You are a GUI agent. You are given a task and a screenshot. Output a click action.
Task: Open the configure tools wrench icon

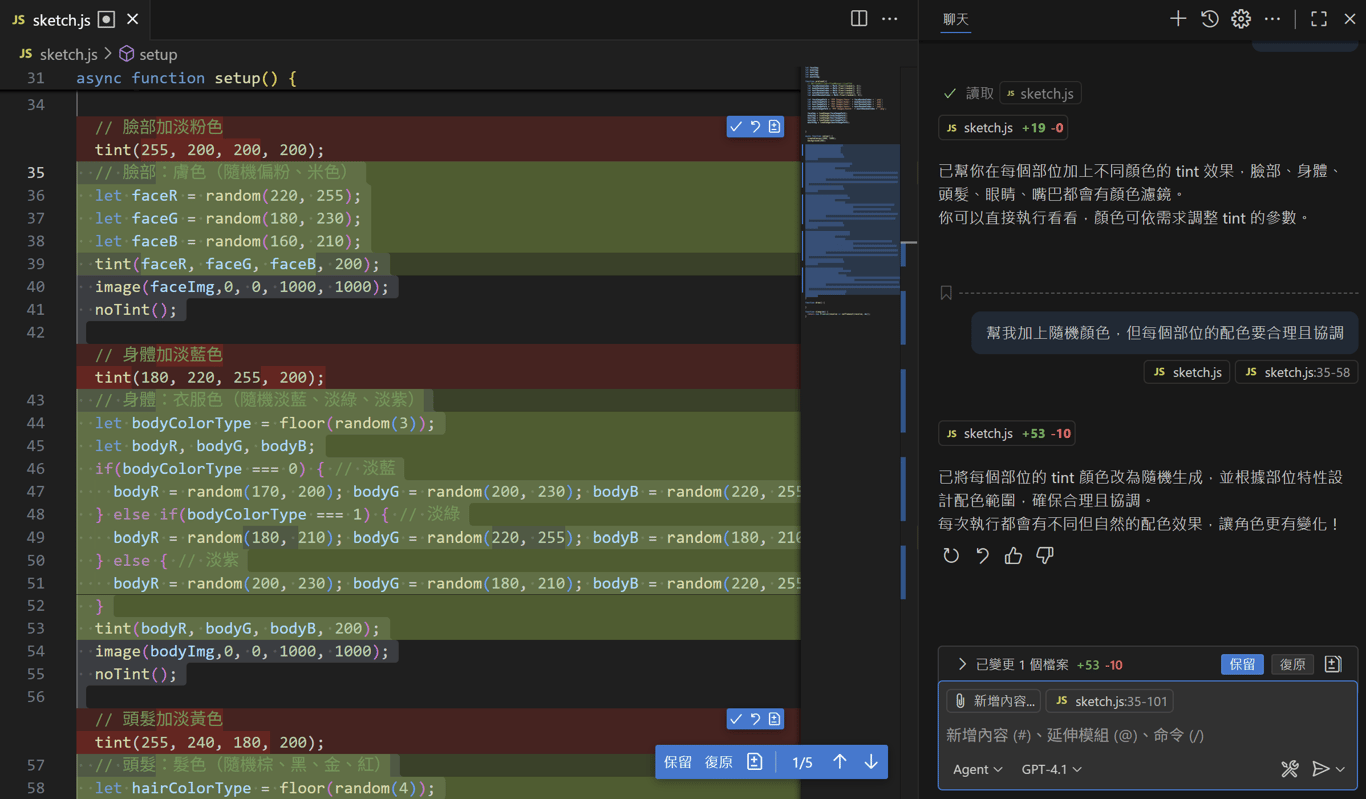point(1290,769)
